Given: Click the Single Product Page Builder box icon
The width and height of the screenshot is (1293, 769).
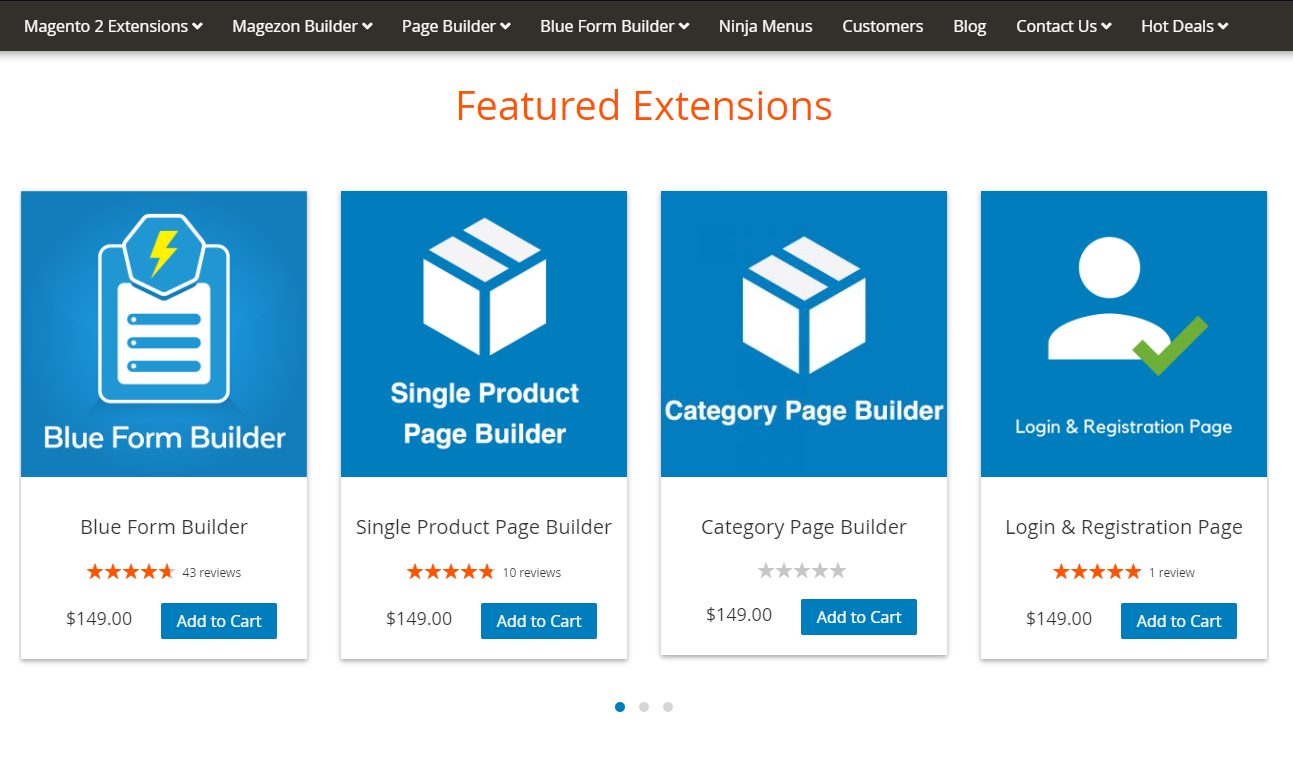Looking at the screenshot, I should 483,285.
